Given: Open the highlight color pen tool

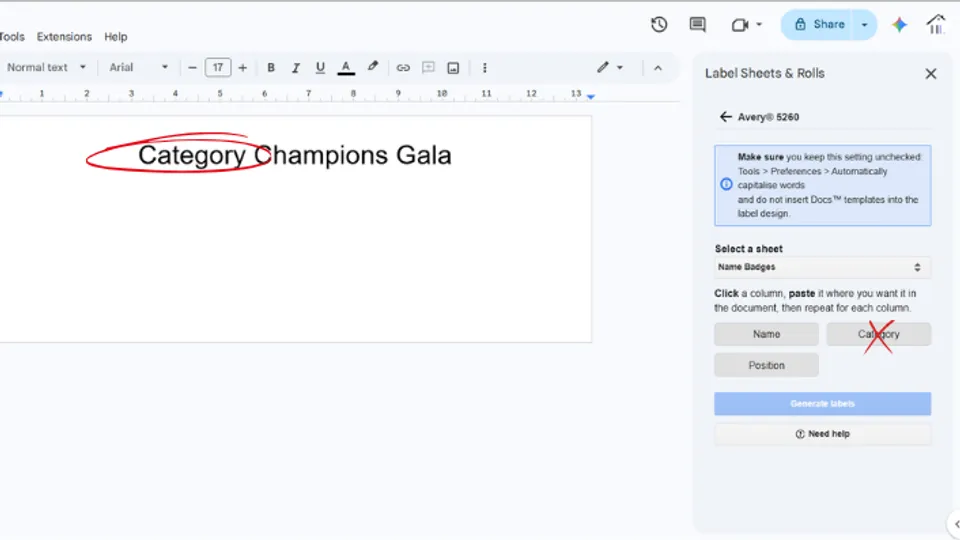Looking at the screenshot, I should coord(373,67).
